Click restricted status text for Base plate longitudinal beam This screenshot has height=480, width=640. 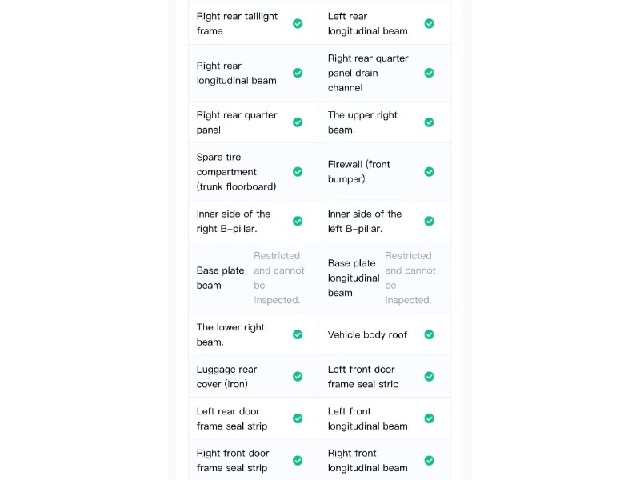click(x=411, y=278)
